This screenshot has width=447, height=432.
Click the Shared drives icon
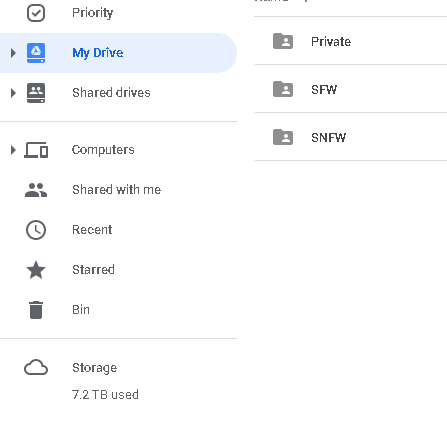(36, 93)
